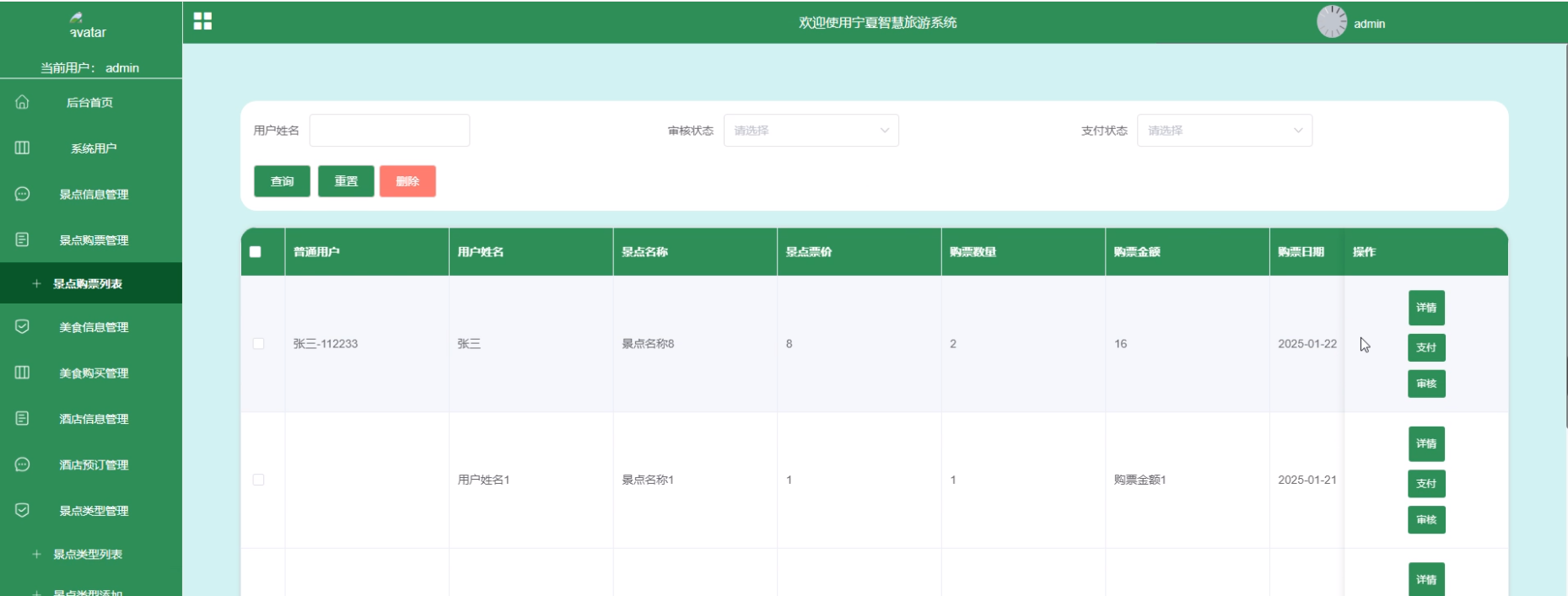Screen dimensions: 1568x596
Task: Click the icon beside 景点购票管理
Action: [22, 239]
